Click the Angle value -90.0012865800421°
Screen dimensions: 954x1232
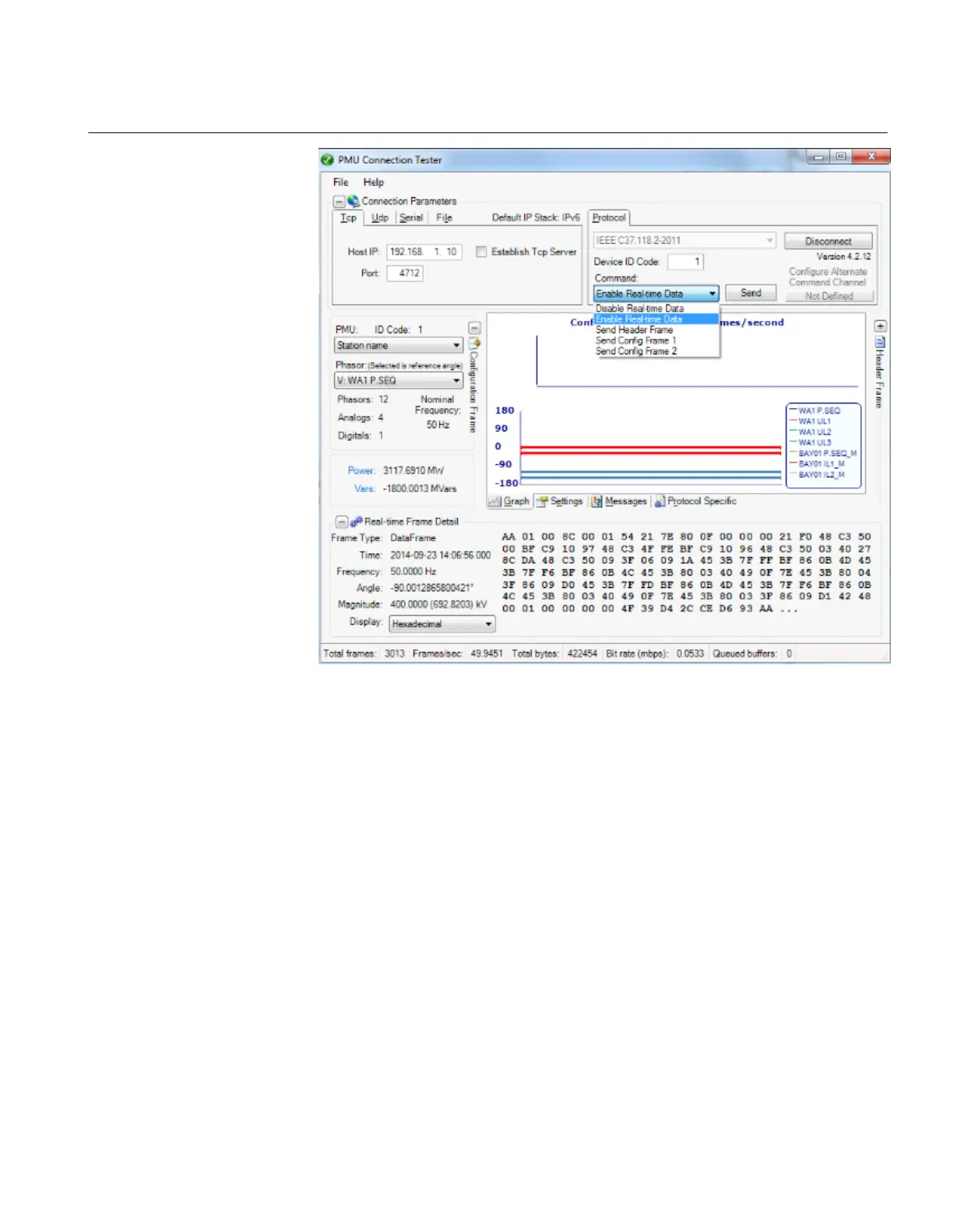(x=432, y=588)
